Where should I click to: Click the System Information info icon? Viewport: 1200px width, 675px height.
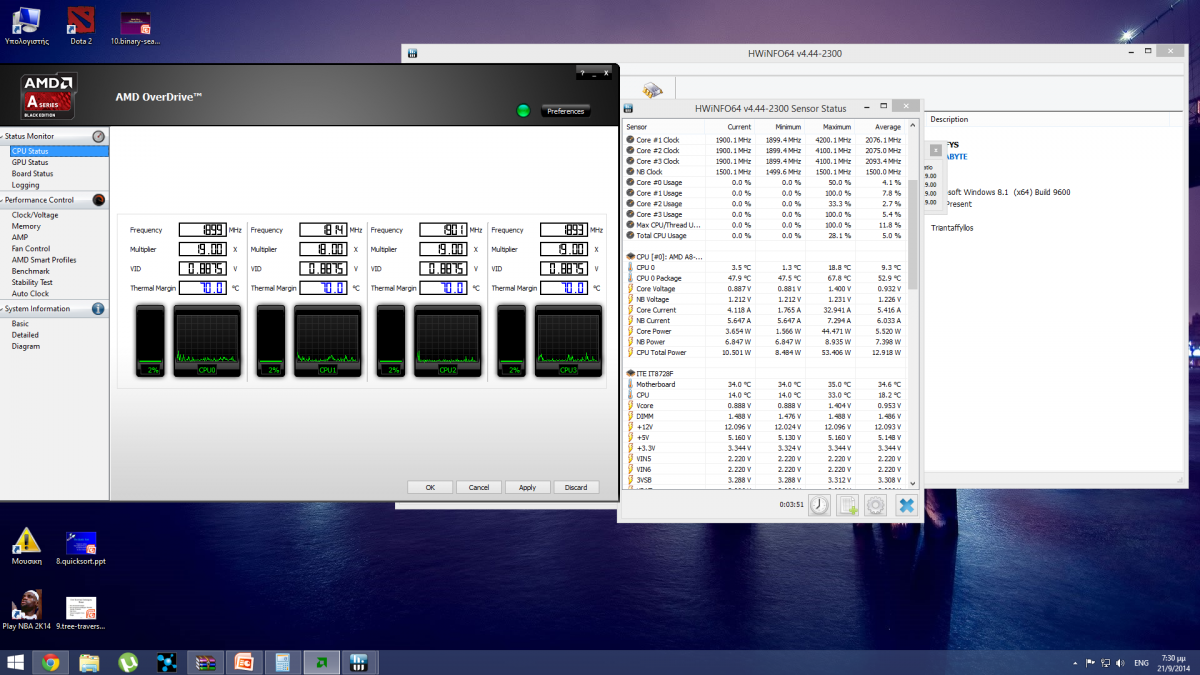[x=98, y=309]
